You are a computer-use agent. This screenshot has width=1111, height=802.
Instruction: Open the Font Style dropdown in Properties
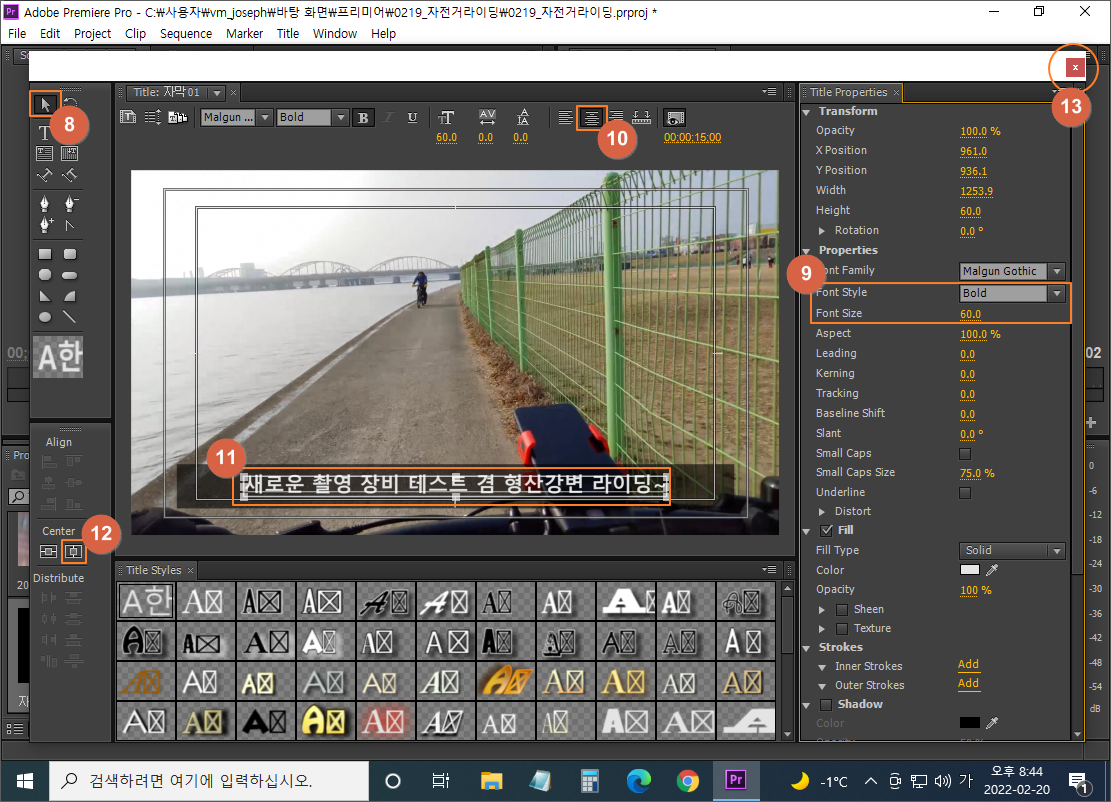(1057, 293)
